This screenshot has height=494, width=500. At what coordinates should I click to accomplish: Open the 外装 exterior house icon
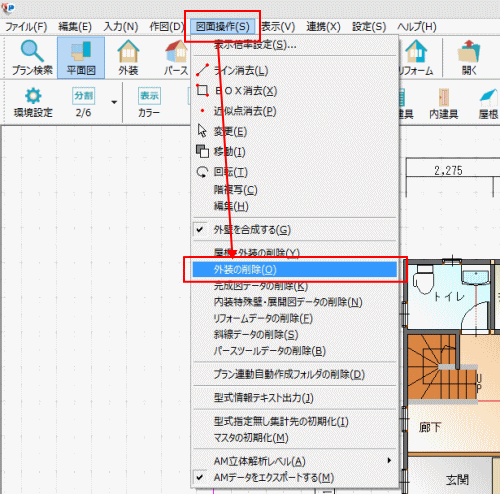tap(128, 58)
